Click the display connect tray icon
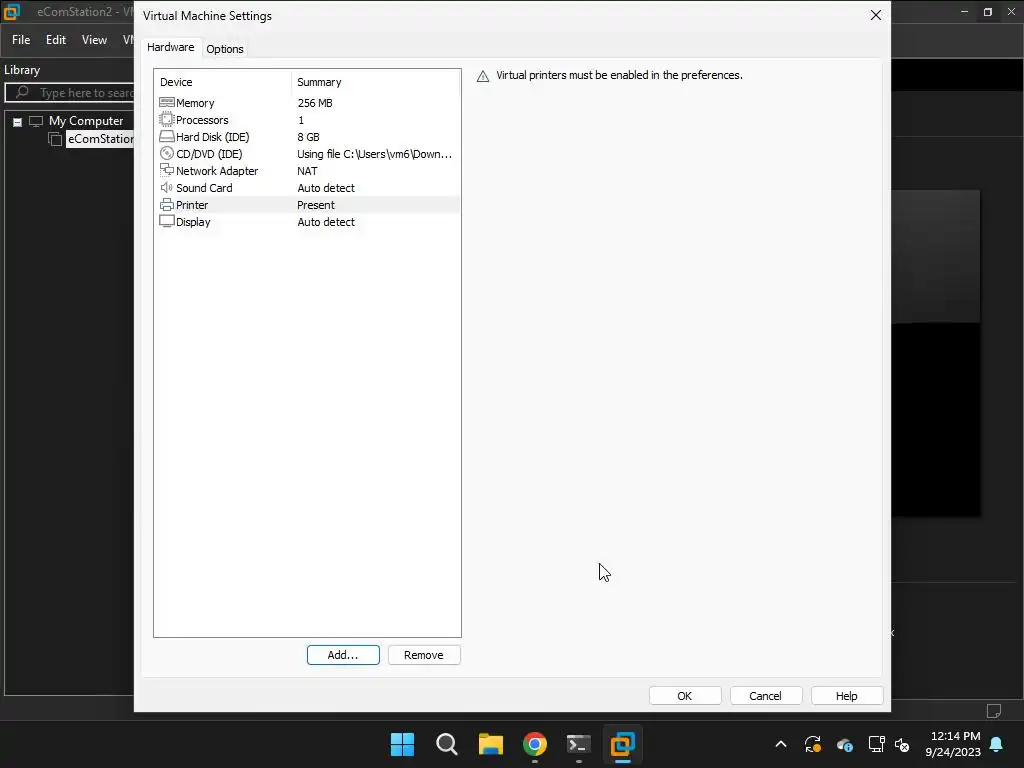Viewport: 1024px width, 768px height. [876, 744]
